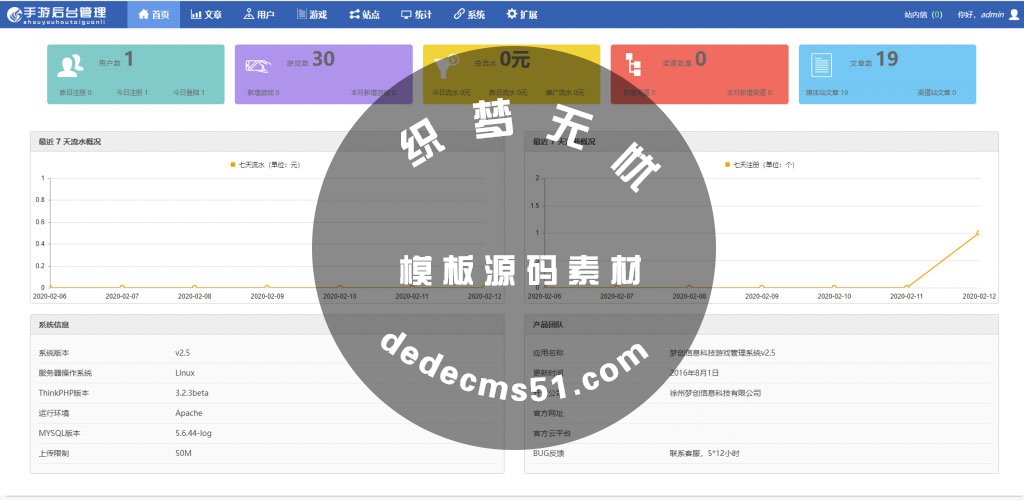The width and height of the screenshot is (1024, 500).
Task: Click the users icon on 用户数 card
Action: point(70,65)
